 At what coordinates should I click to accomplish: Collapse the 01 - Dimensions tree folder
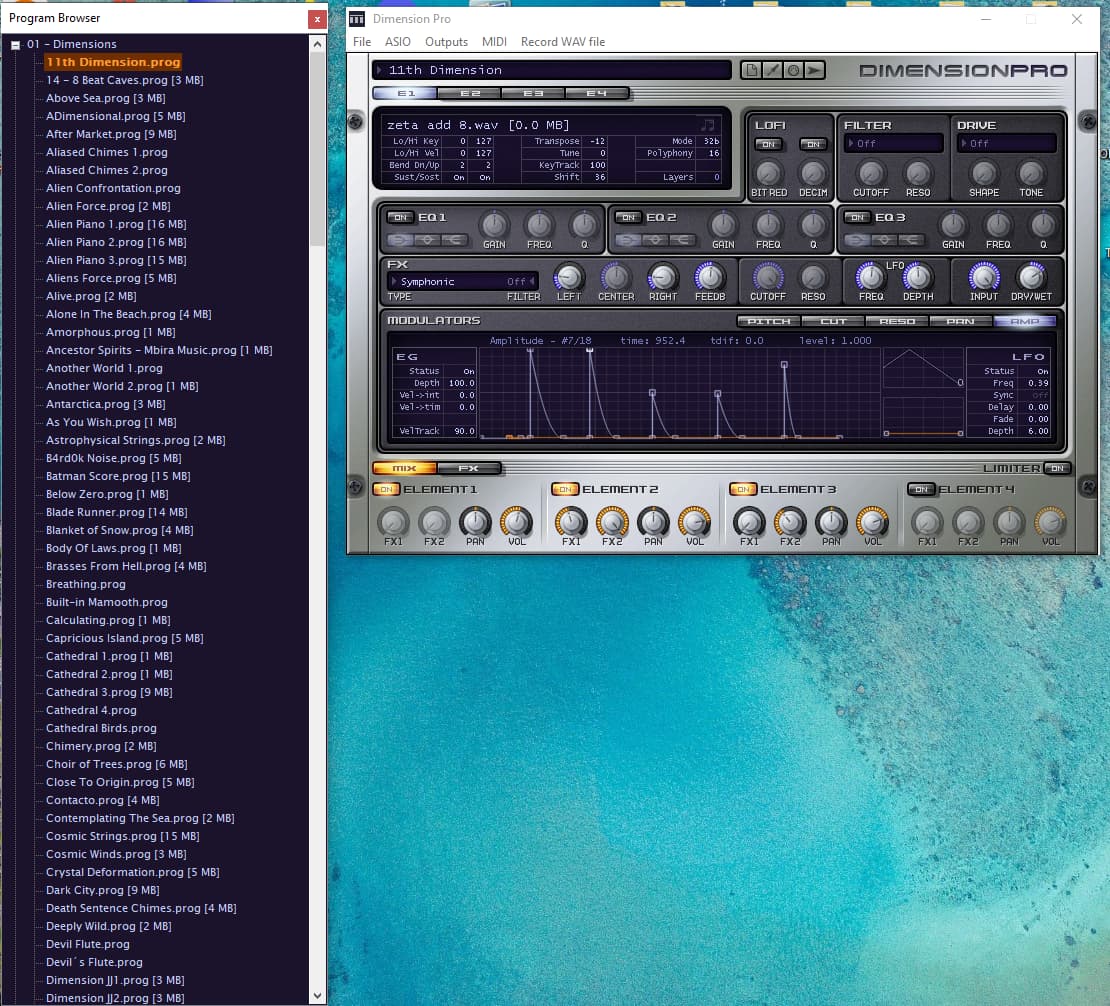(16, 45)
